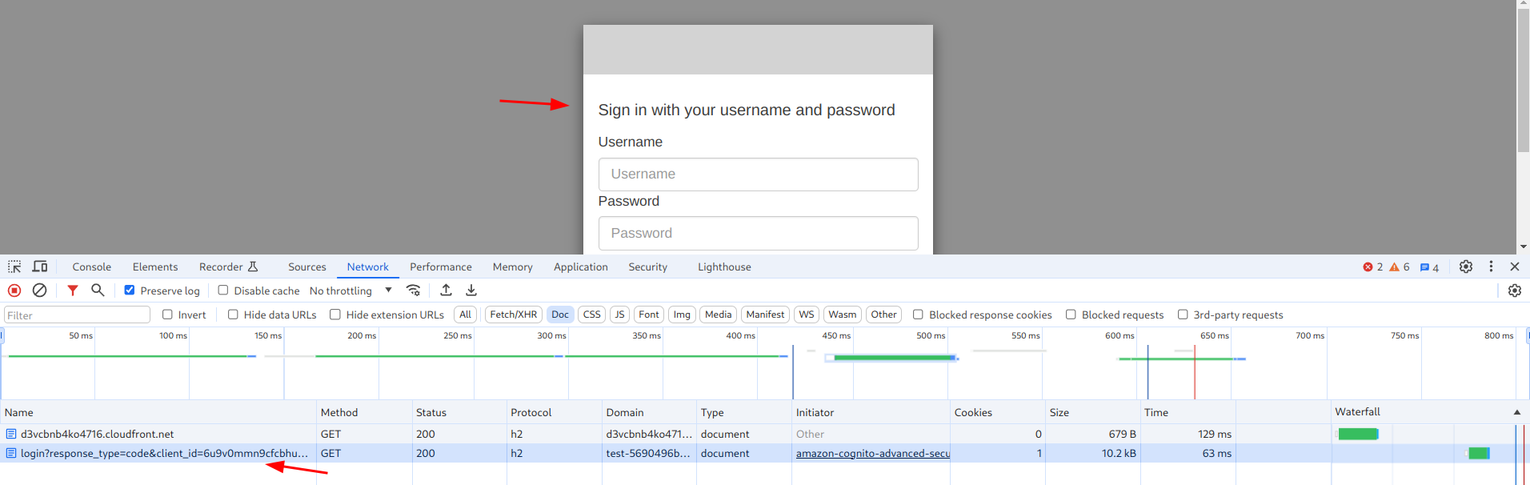The height and width of the screenshot is (485, 1530).
Task: Open network search magnifier
Action: click(x=98, y=290)
